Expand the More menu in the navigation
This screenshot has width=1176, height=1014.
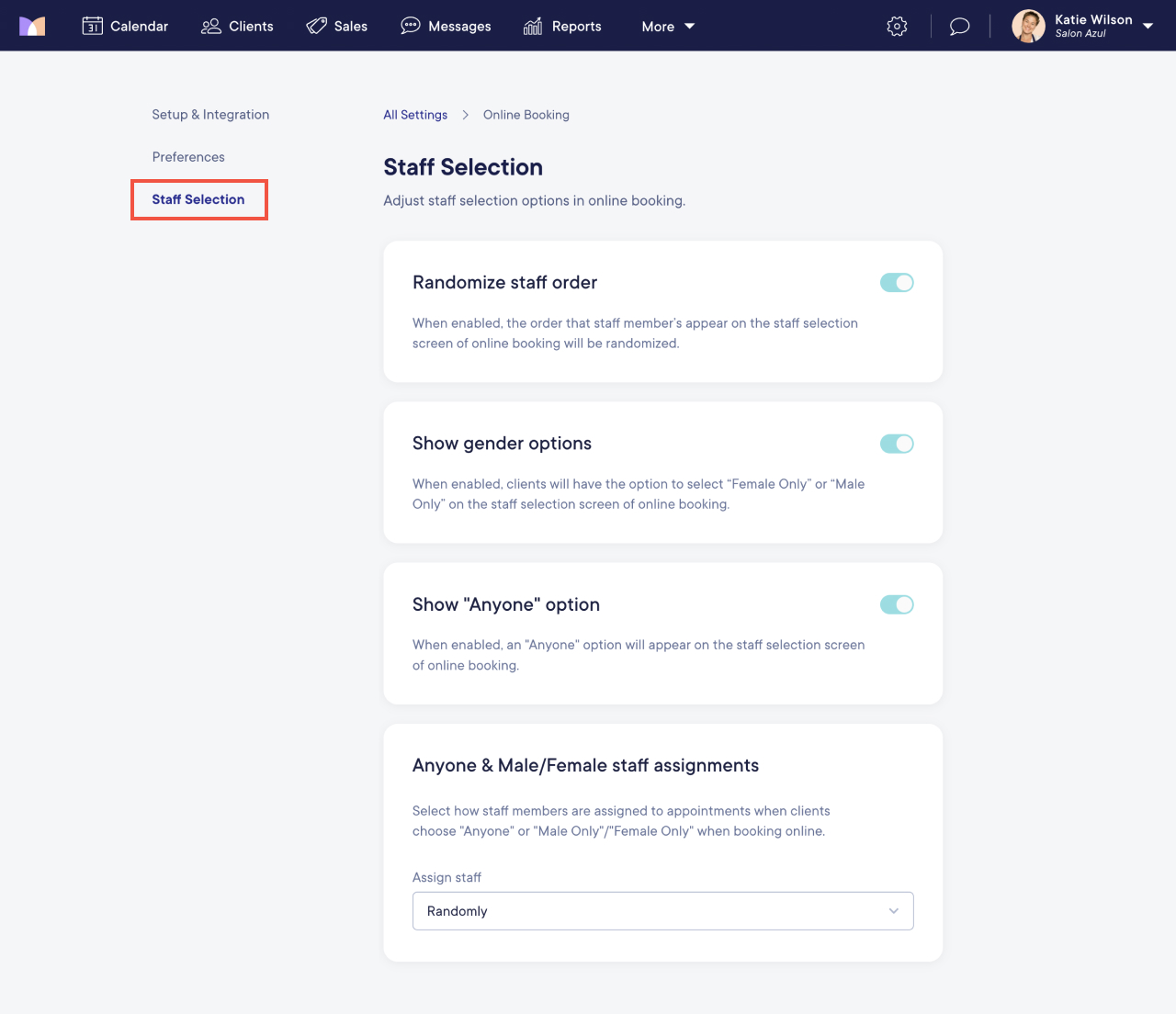click(668, 26)
